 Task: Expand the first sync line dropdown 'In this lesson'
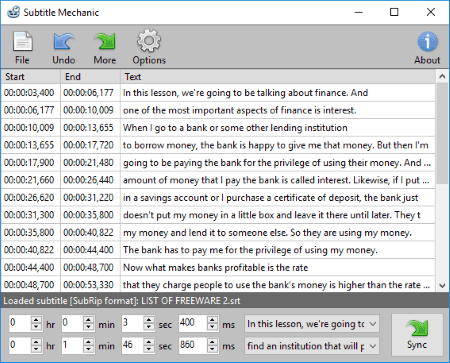[x=373, y=324]
